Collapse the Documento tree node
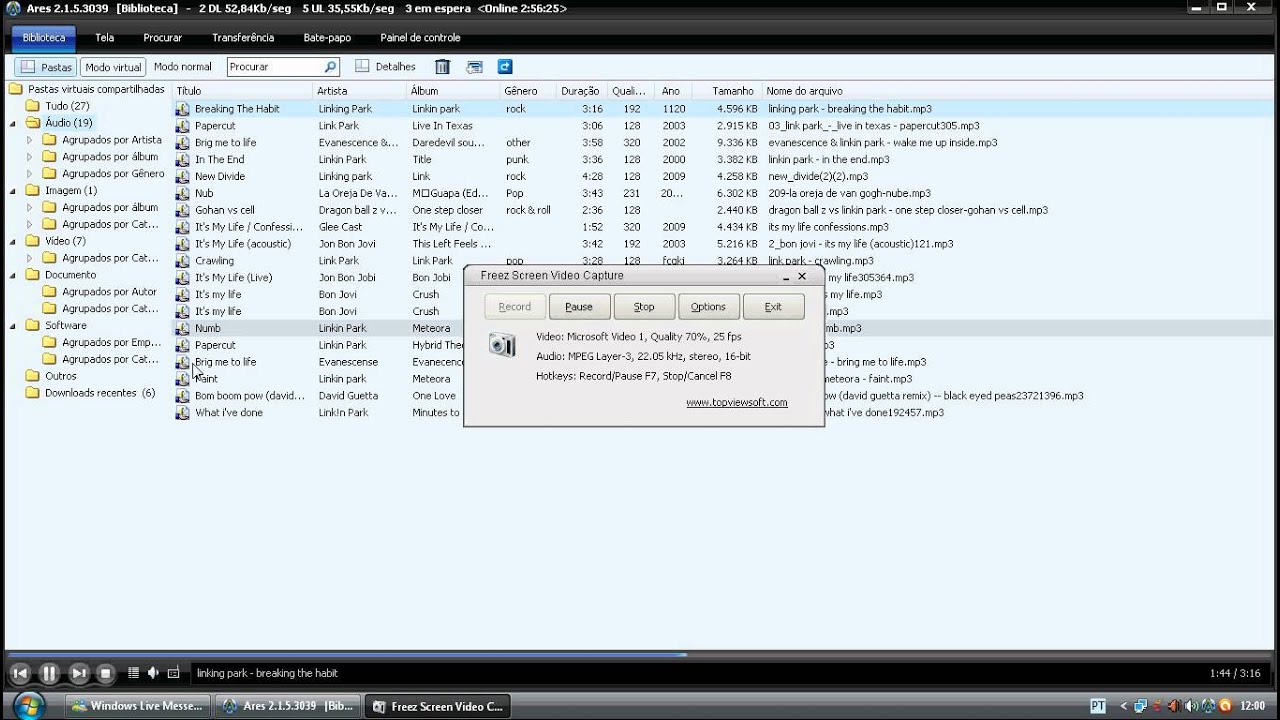Screen dimensions: 1280x720 13,275
